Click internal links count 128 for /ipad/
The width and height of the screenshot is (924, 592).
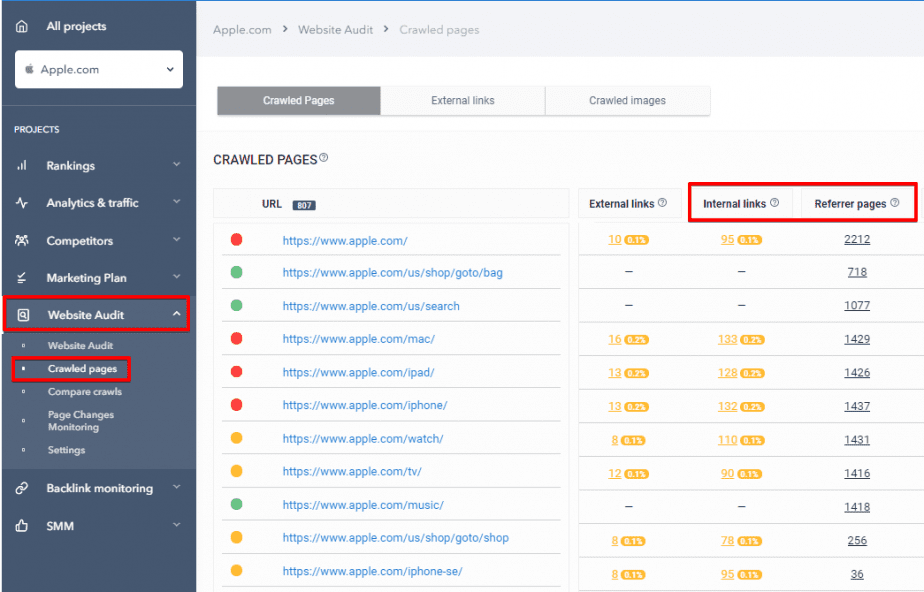(x=727, y=373)
